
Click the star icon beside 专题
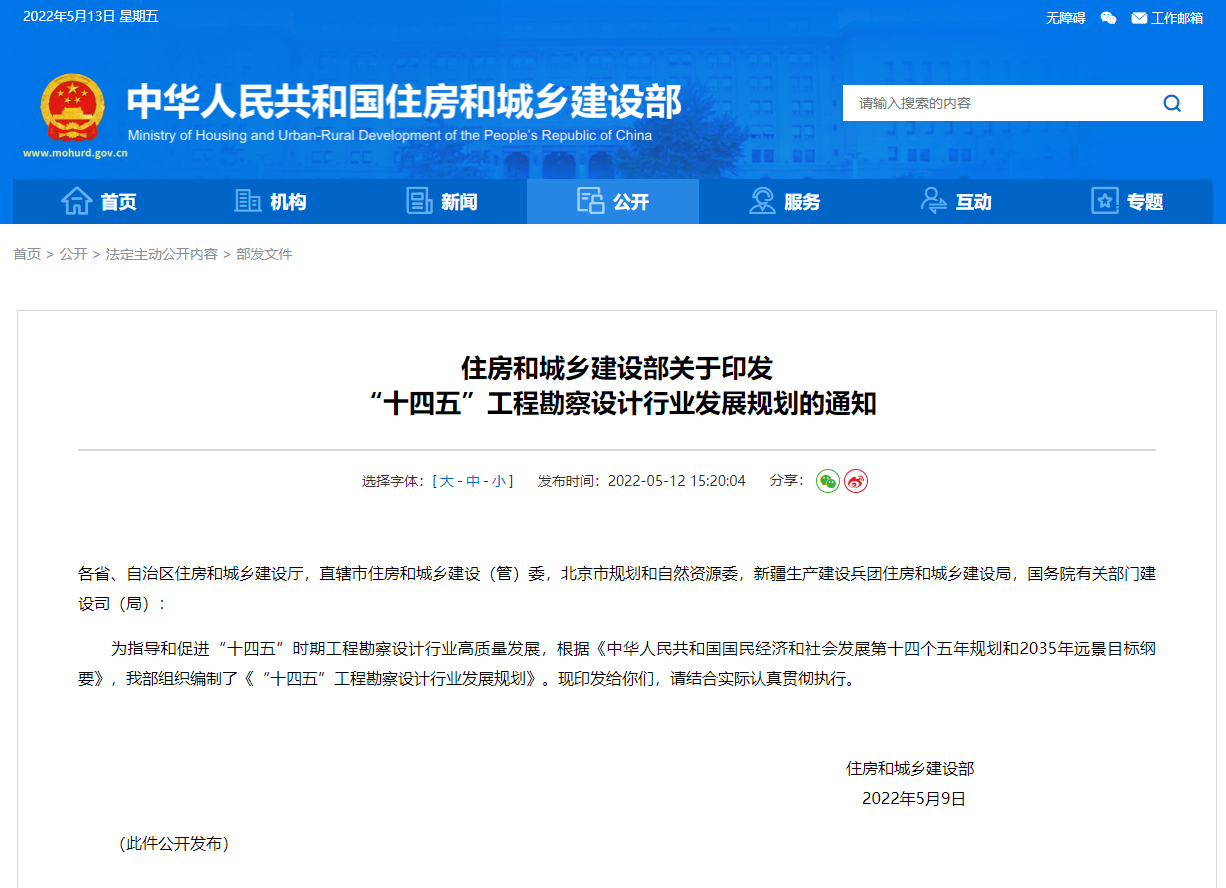click(1104, 201)
